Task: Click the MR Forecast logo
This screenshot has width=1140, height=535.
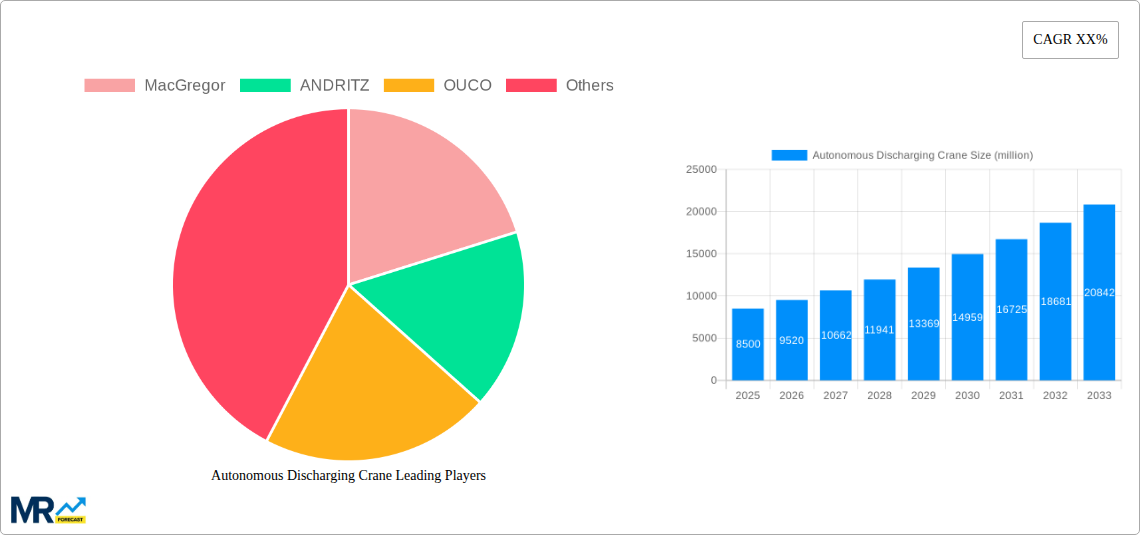Action: [49, 510]
